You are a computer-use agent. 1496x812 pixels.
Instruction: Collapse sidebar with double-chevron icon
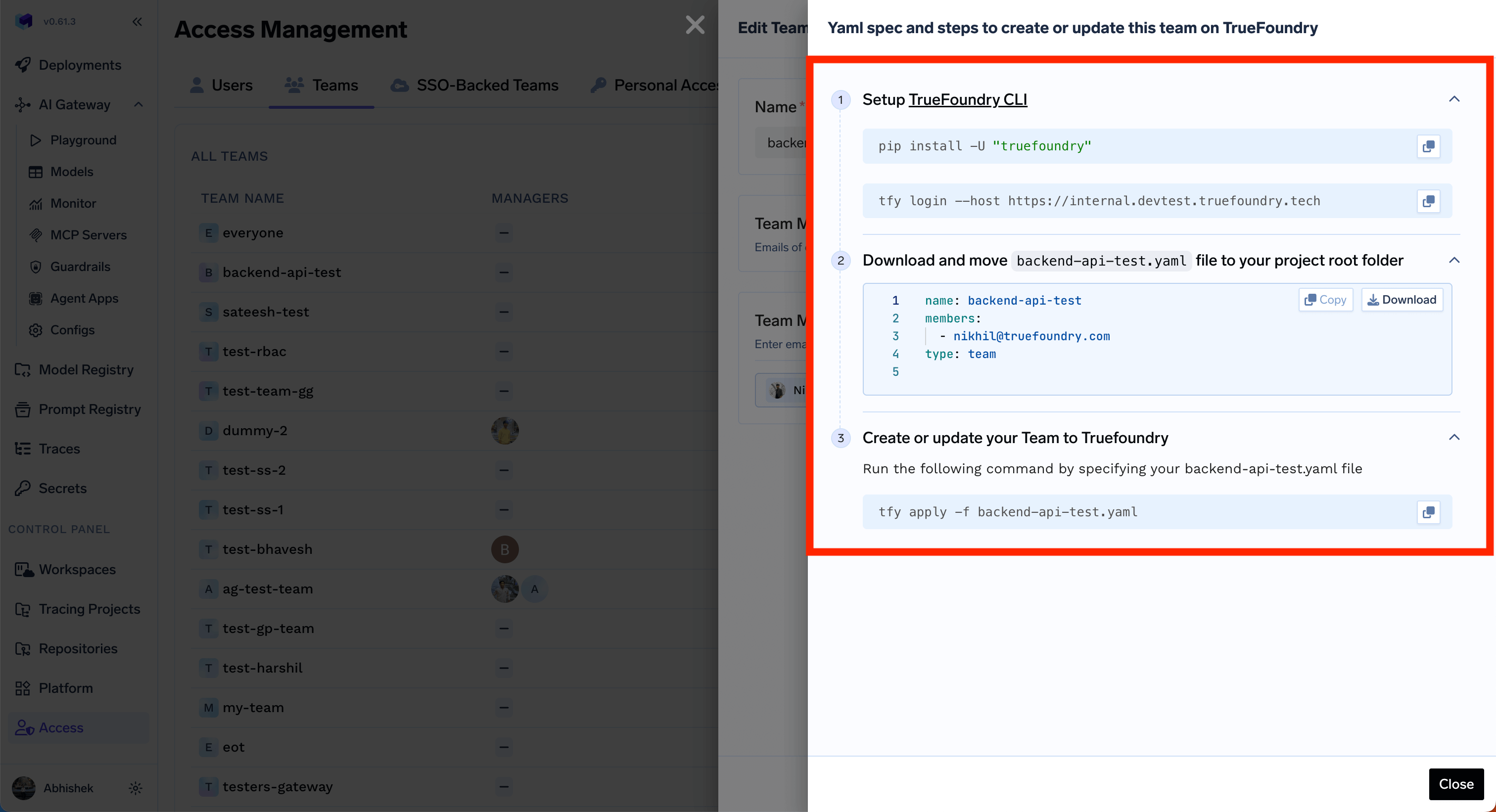(137, 22)
